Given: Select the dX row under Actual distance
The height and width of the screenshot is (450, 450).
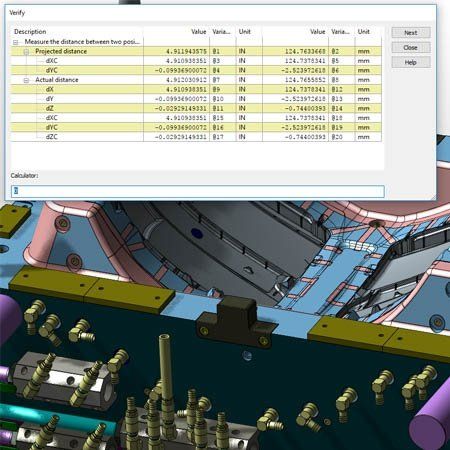Looking at the screenshot, I should (196, 89).
